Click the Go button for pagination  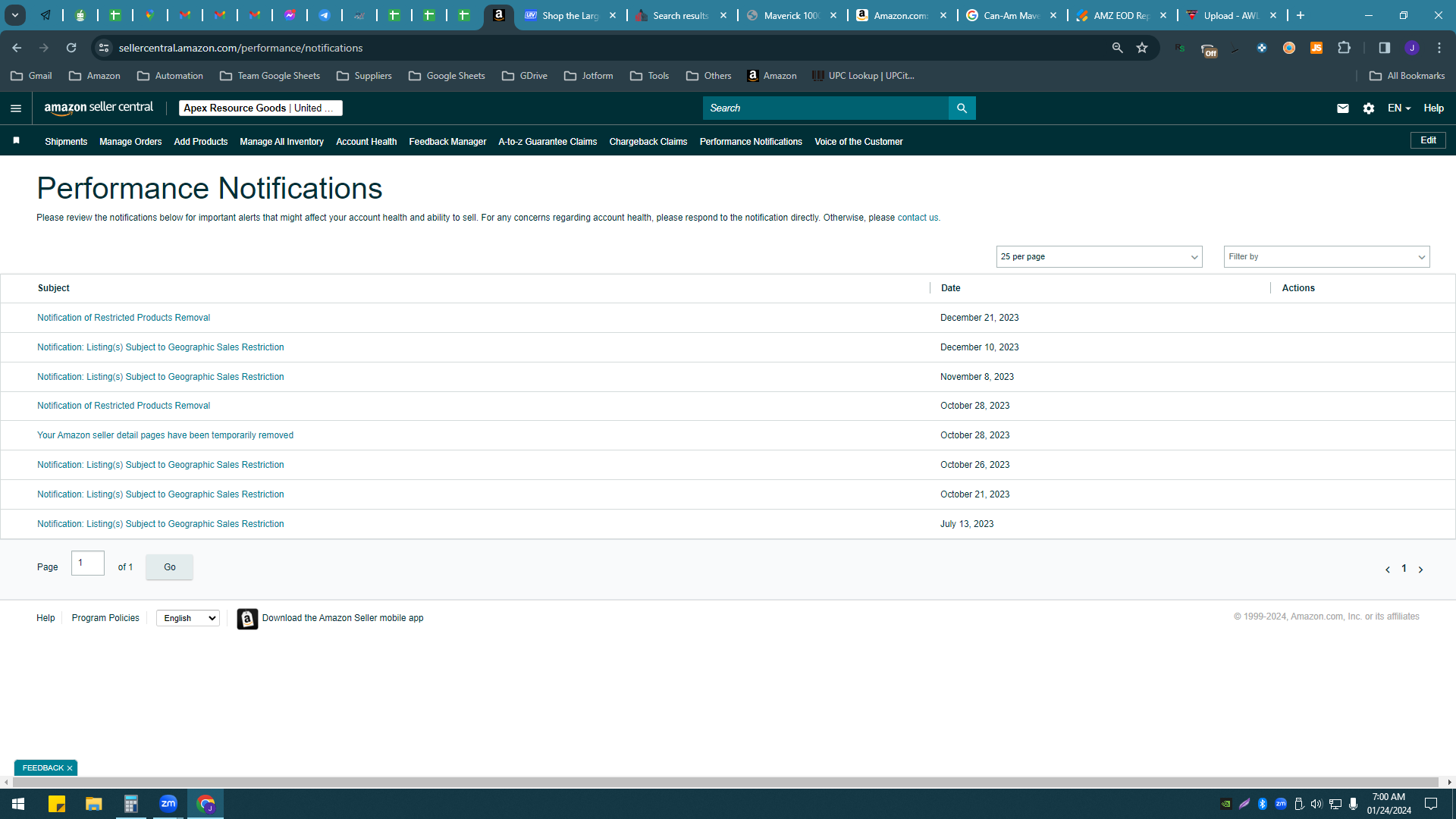tap(170, 567)
